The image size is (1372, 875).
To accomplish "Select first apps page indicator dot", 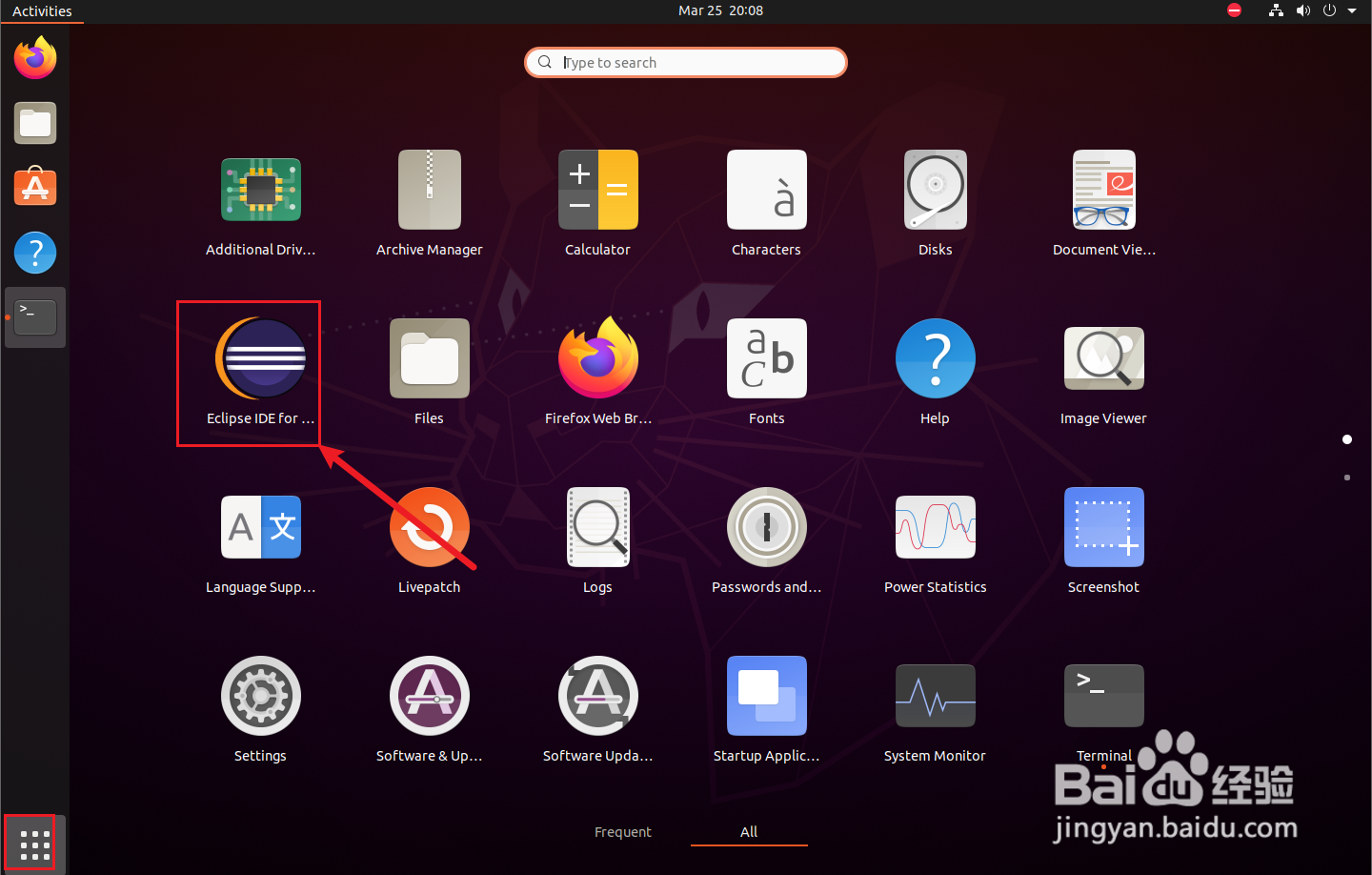I will [x=1347, y=439].
